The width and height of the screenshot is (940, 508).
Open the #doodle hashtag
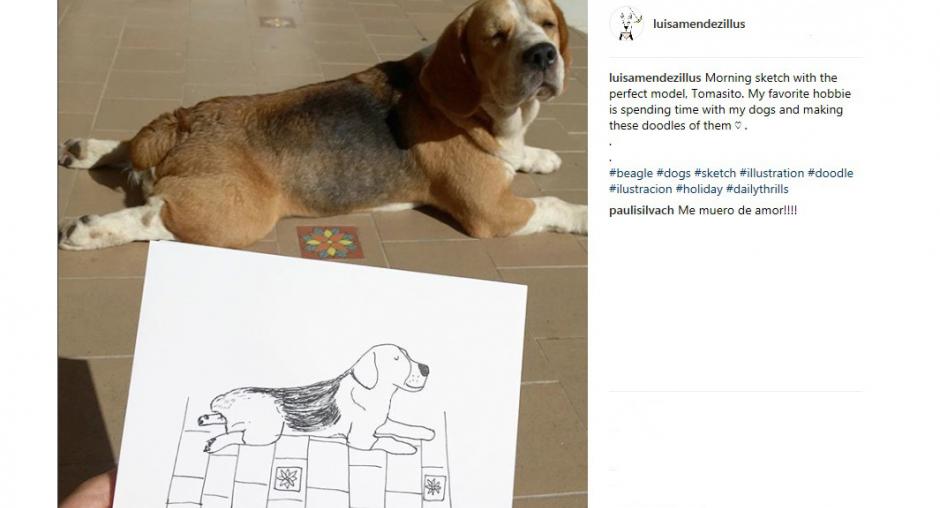[830, 173]
